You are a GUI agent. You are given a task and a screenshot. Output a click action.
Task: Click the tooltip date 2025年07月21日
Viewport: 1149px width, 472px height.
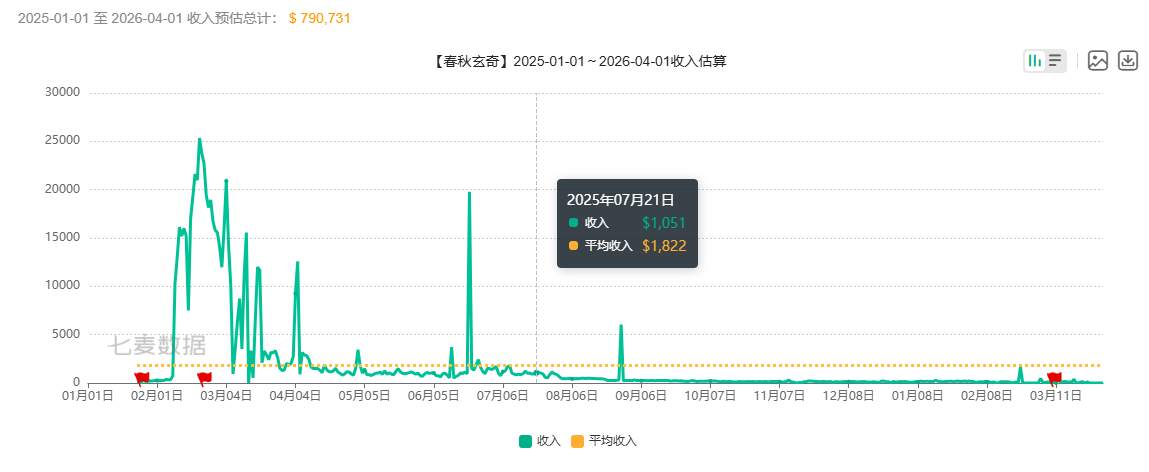tap(620, 200)
